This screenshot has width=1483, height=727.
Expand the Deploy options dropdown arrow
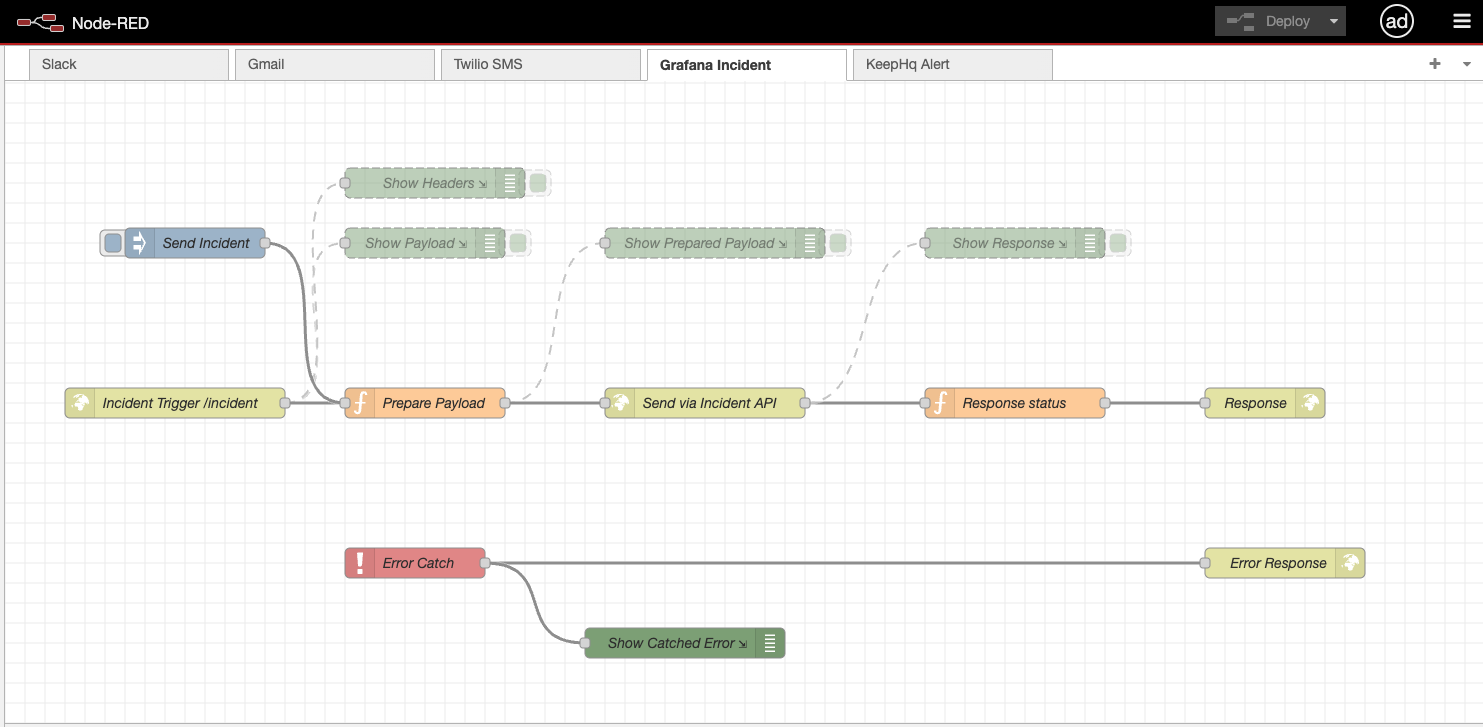(x=1333, y=21)
